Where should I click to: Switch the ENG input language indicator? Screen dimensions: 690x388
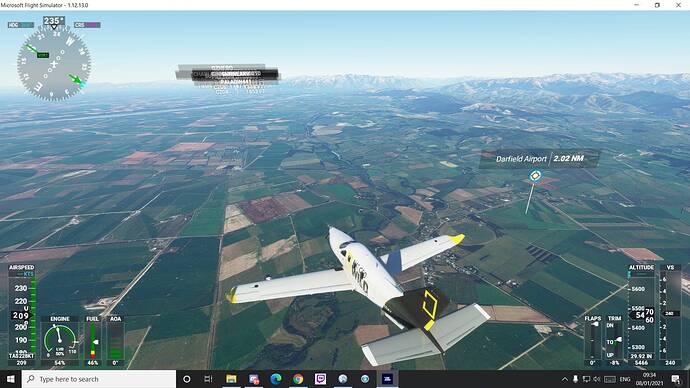coord(625,379)
